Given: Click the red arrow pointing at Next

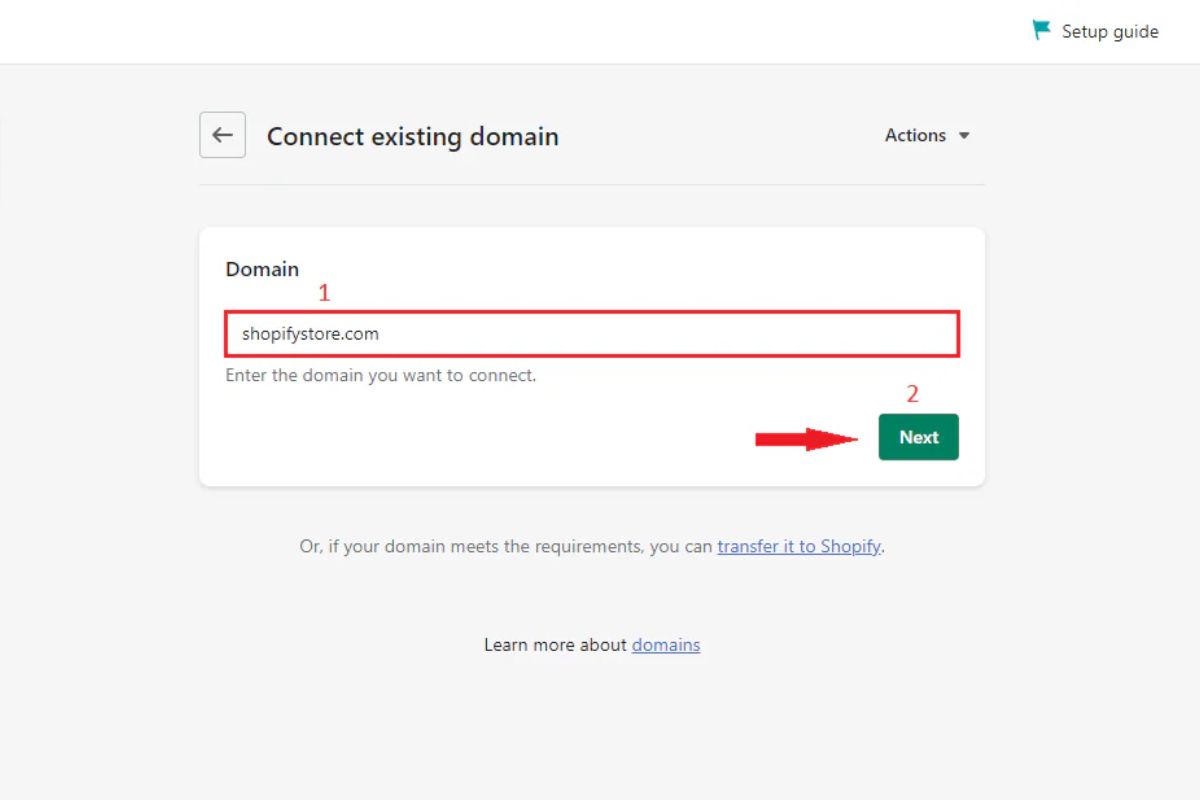Looking at the screenshot, I should (x=806, y=439).
